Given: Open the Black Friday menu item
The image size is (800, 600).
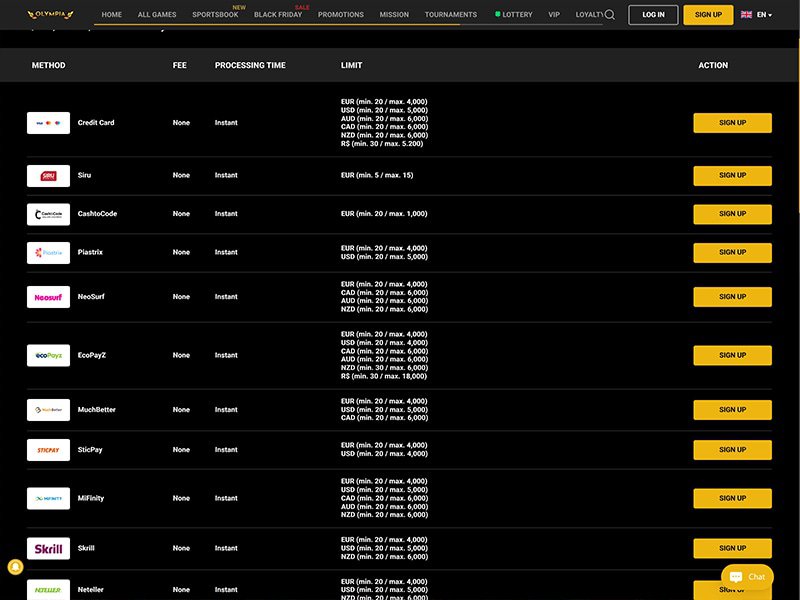Looking at the screenshot, I should click(278, 15).
